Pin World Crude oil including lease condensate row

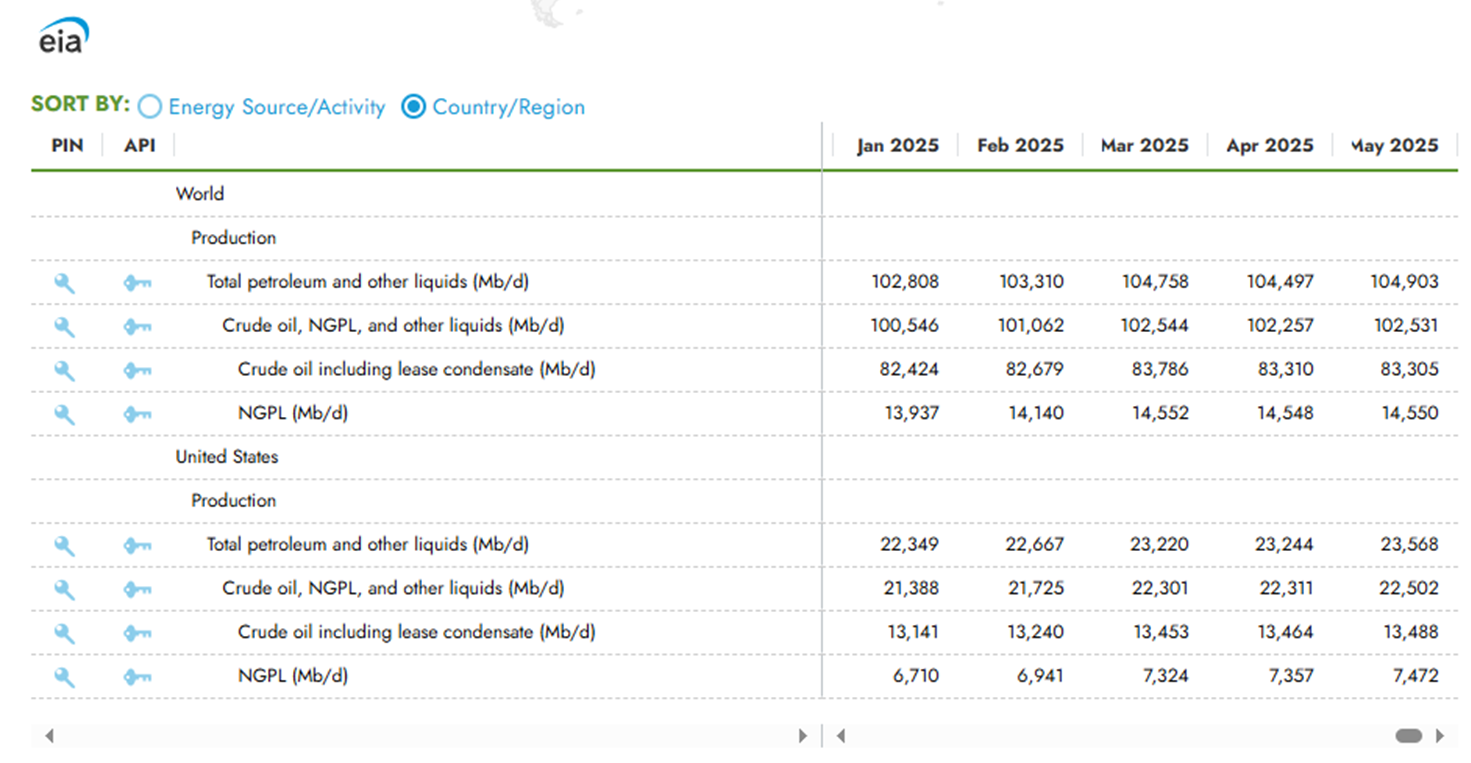64,371
